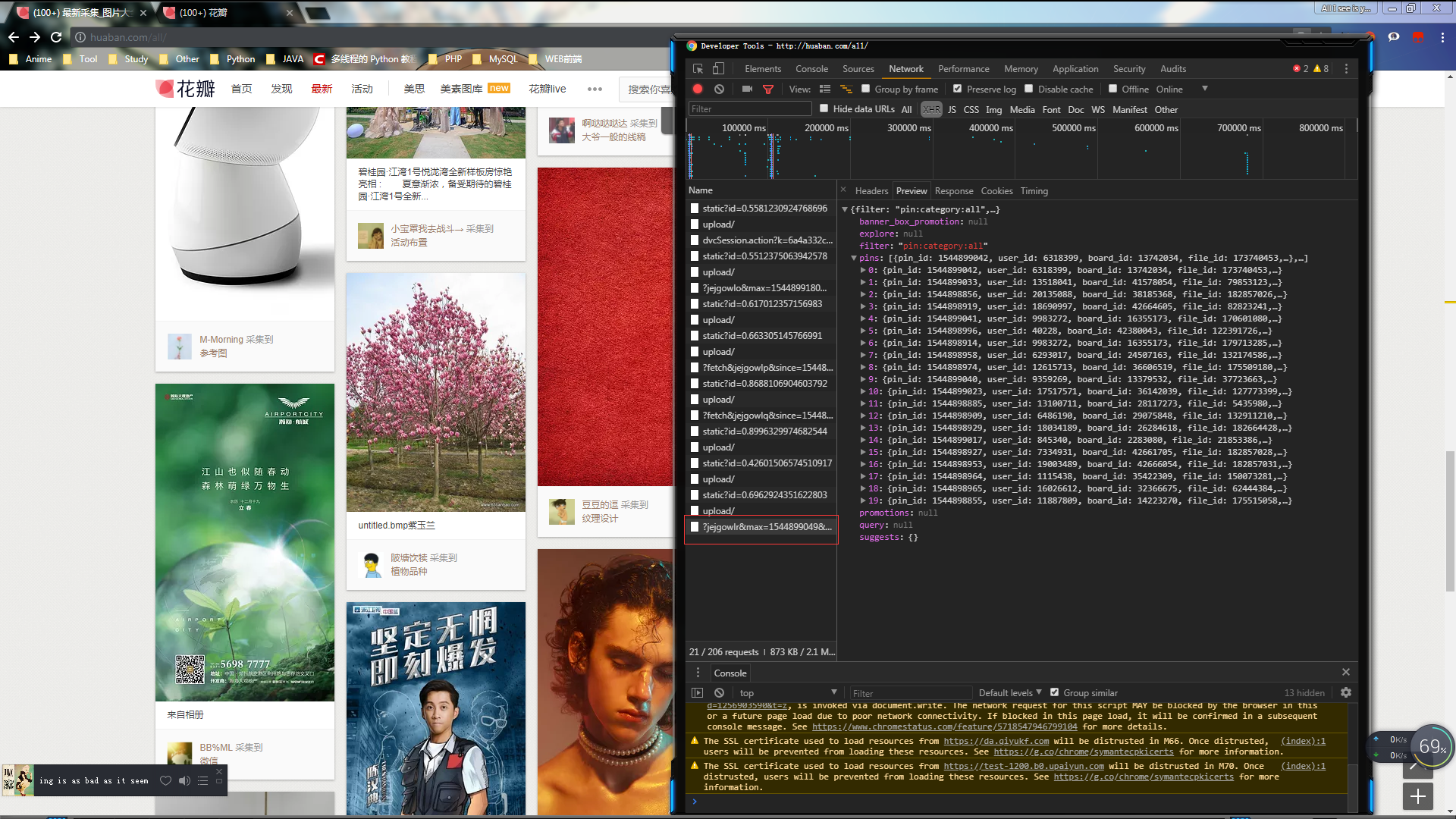Expand pin entry 0 in preview
Viewport: 1456px width, 819px height.
[863, 270]
